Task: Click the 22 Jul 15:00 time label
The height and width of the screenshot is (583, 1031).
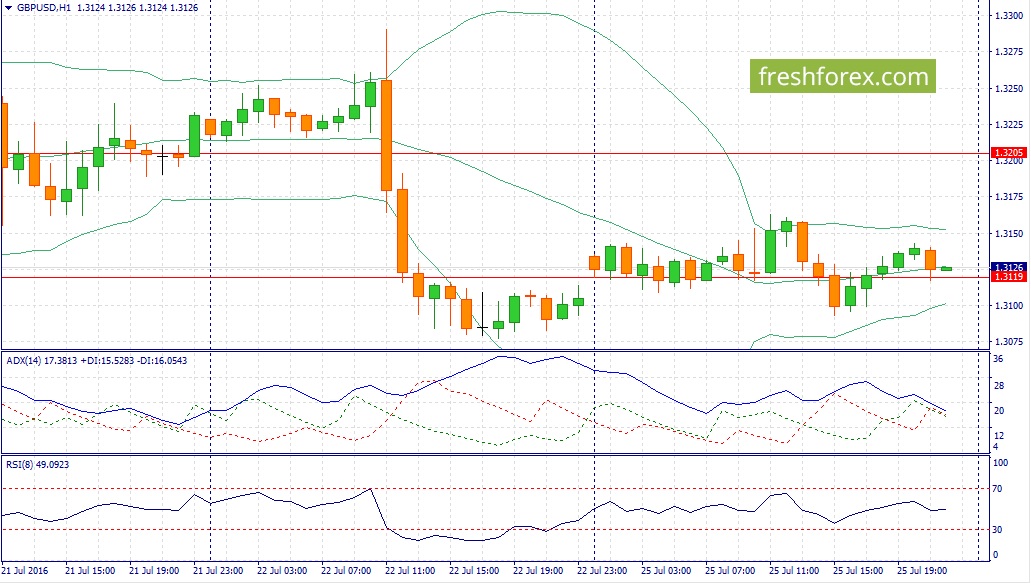Action: pos(473,571)
